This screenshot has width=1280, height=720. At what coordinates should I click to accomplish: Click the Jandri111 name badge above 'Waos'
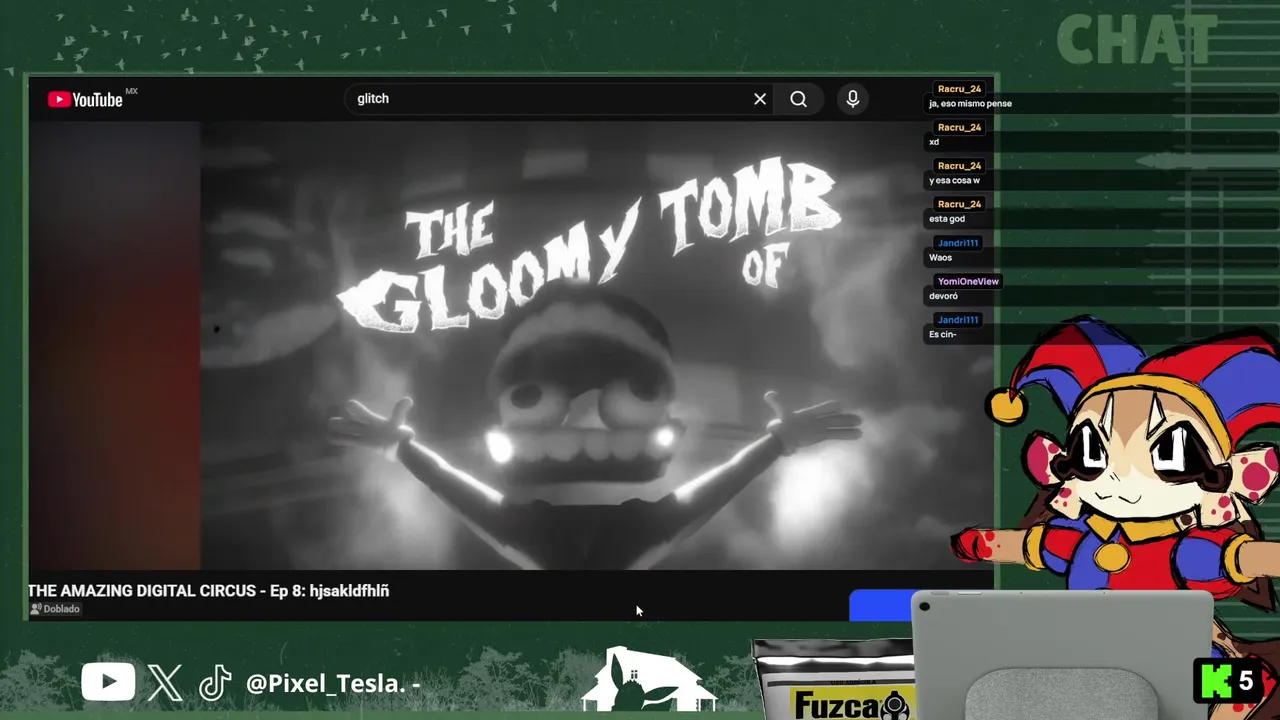click(x=958, y=243)
